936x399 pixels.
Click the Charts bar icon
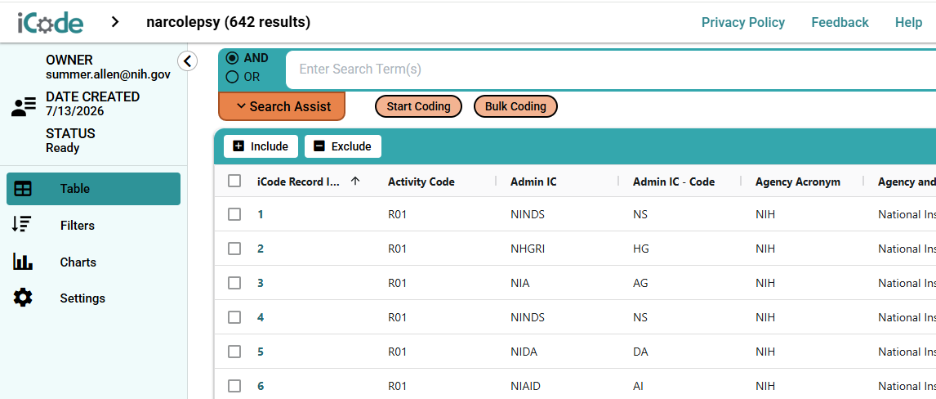click(x=23, y=262)
